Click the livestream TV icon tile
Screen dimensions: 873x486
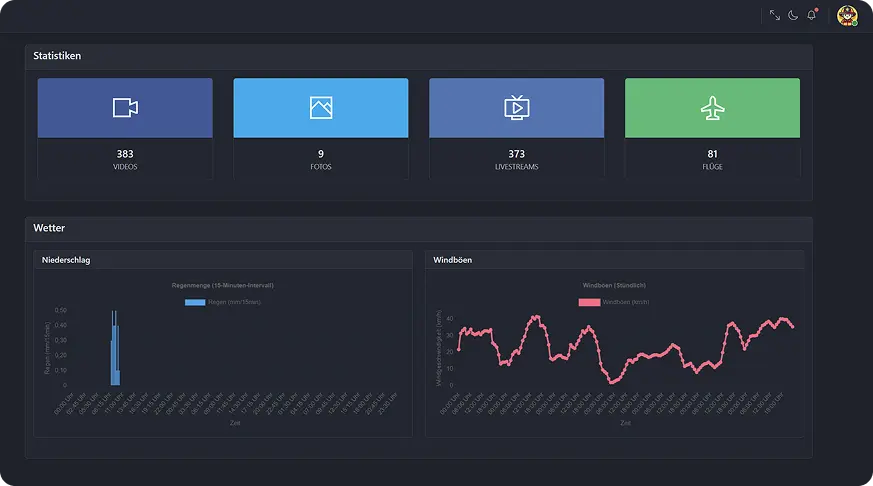pyautogui.click(x=516, y=108)
